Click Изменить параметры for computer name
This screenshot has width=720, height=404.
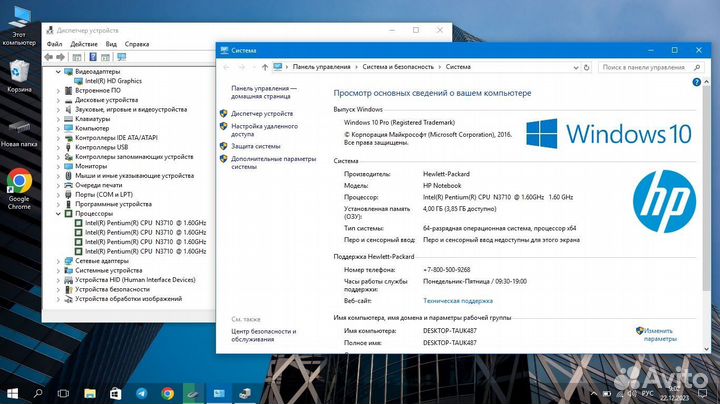(x=660, y=334)
